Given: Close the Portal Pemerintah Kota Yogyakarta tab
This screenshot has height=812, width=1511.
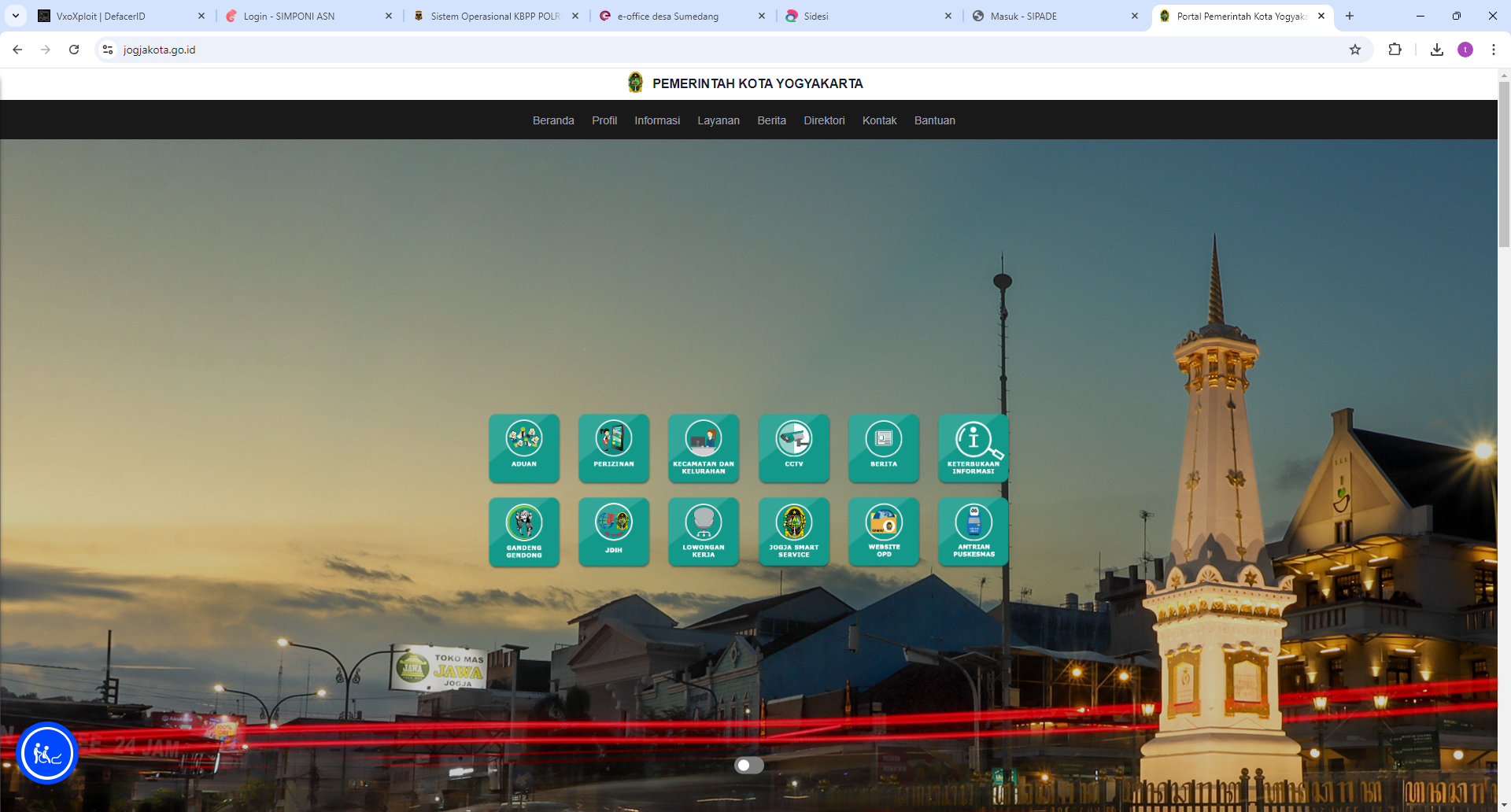Looking at the screenshot, I should pyautogui.click(x=1321, y=16).
